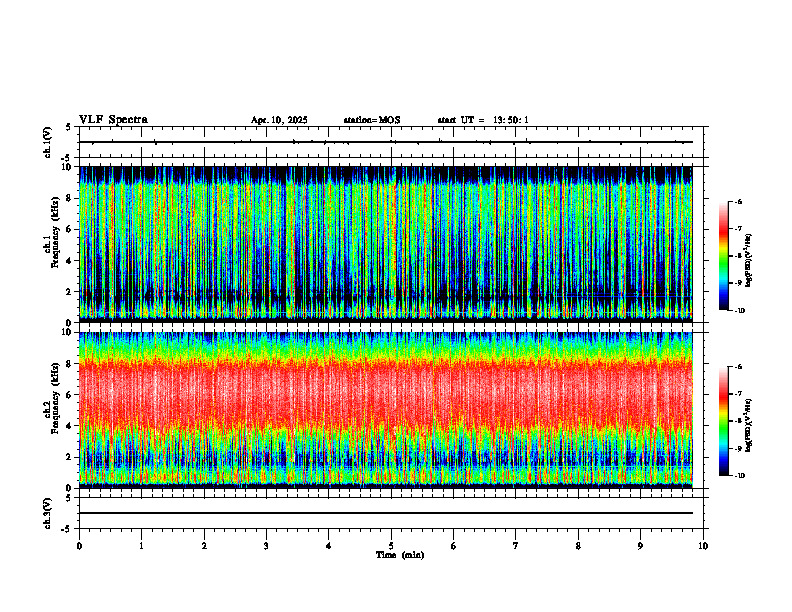Click the ch.2 spectrogram color scale bar
This screenshot has height=612, width=792.
pyautogui.click(x=723, y=421)
